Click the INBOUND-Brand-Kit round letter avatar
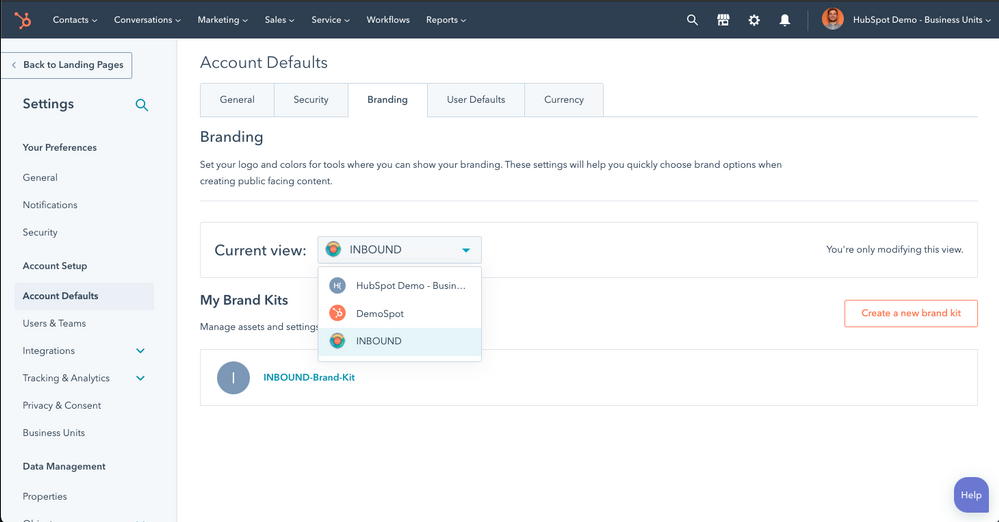Screen dimensions: 999x522 coord(233,377)
